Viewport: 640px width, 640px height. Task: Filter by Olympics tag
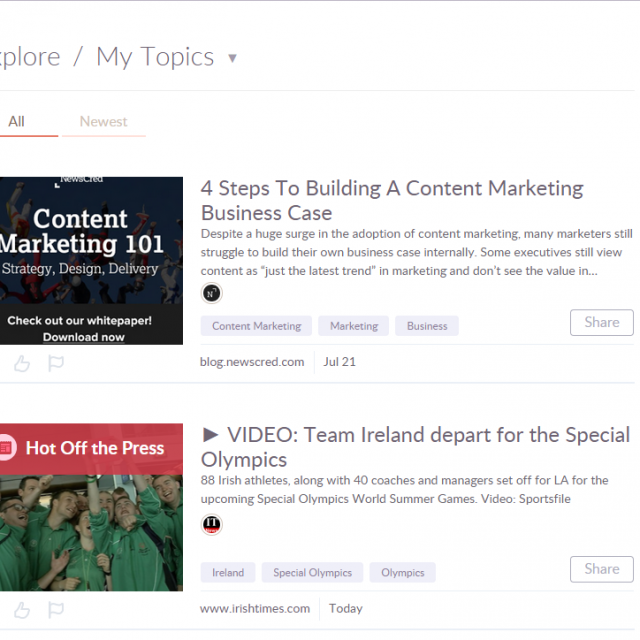pyautogui.click(x=402, y=572)
